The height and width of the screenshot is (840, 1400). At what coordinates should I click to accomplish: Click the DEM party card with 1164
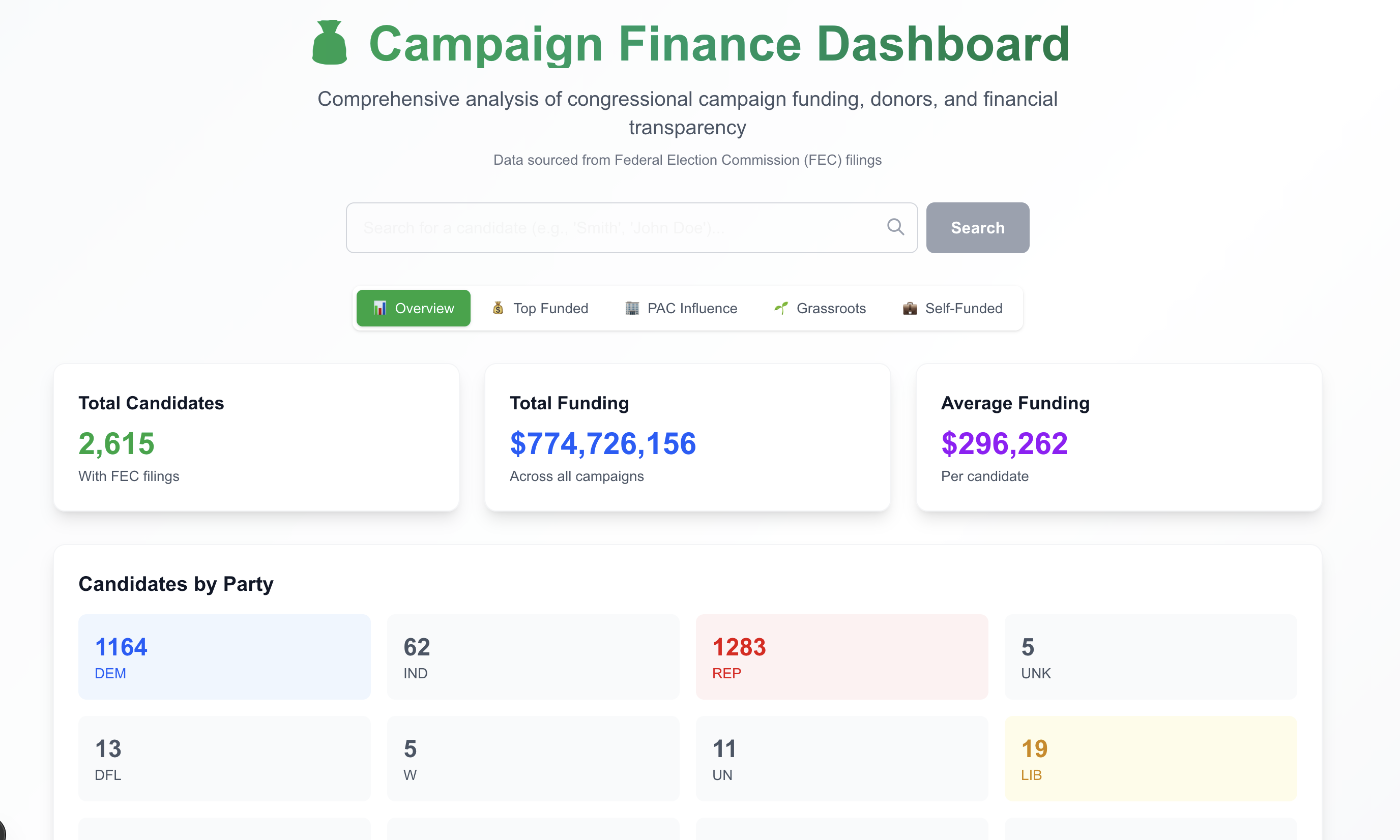tap(224, 656)
